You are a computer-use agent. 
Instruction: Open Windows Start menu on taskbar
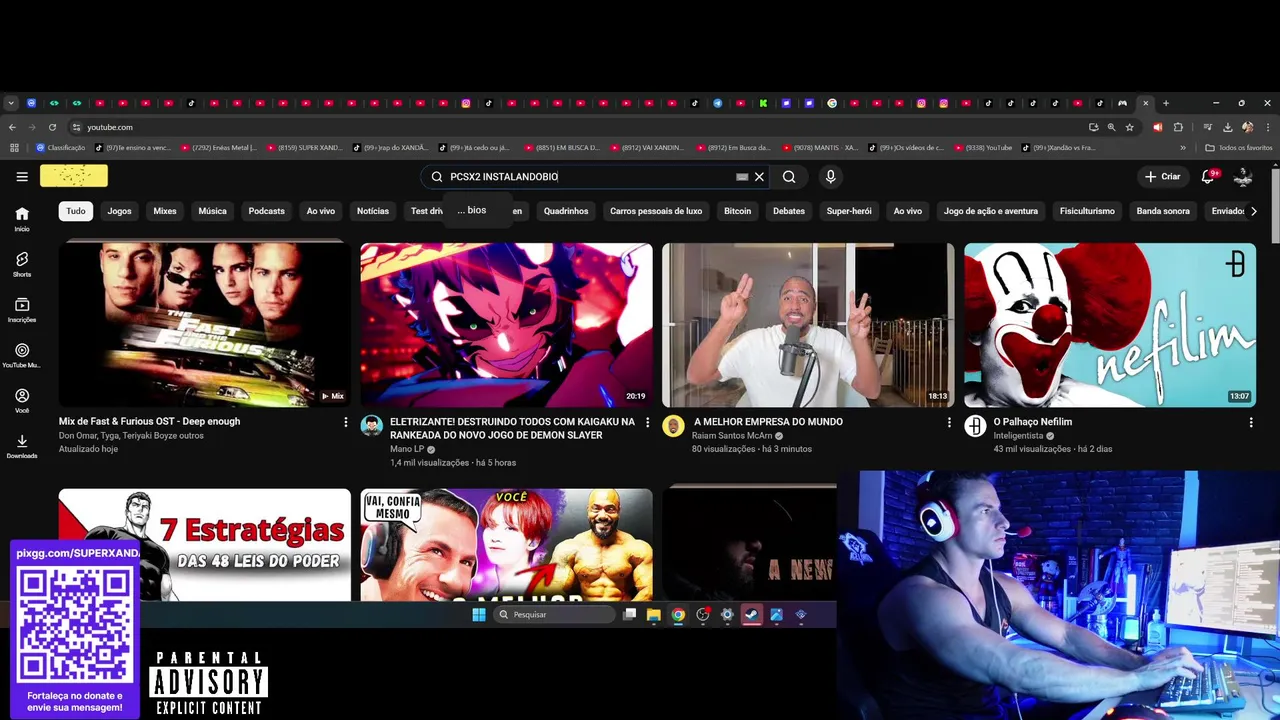click(479, 615)
